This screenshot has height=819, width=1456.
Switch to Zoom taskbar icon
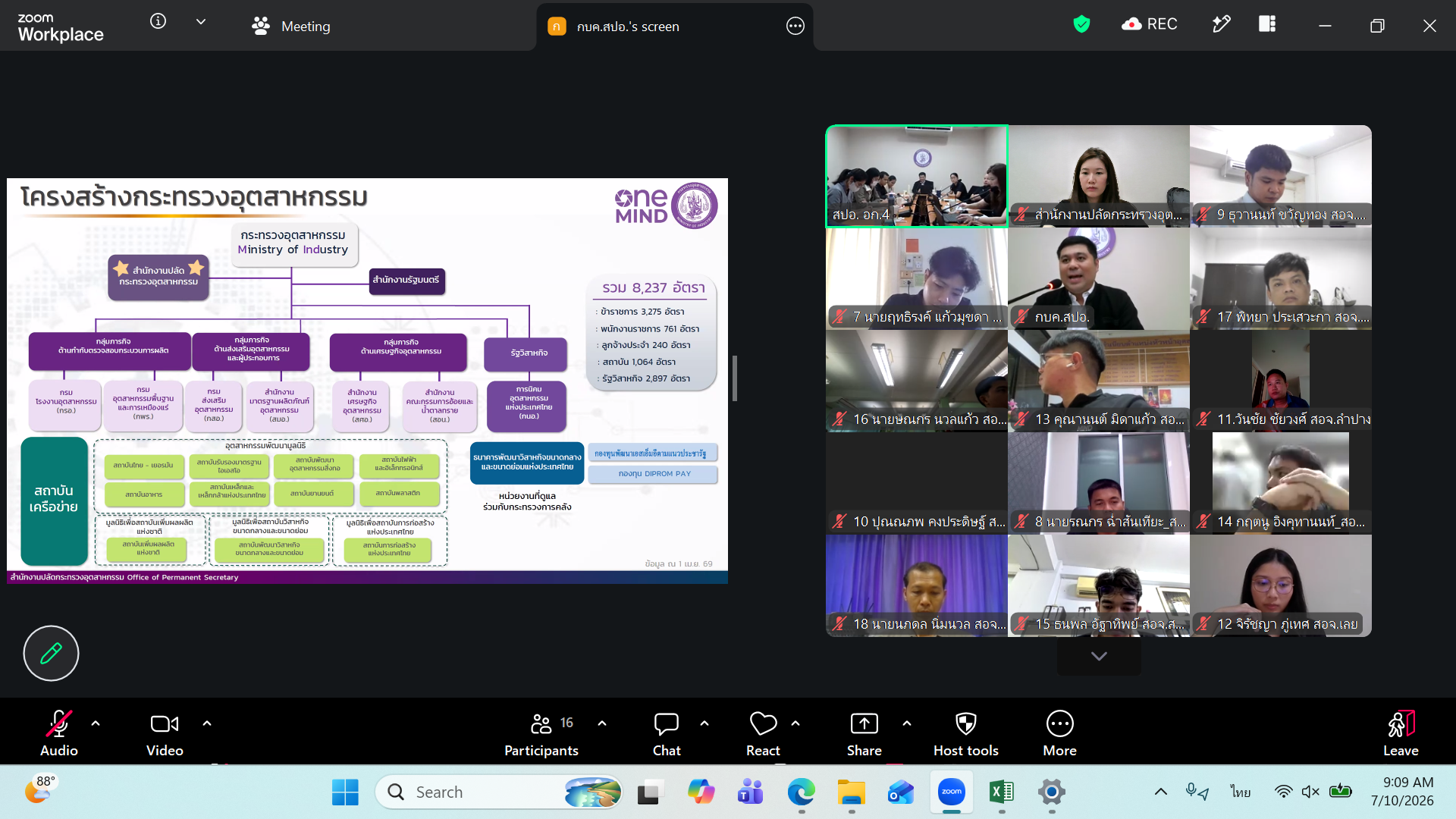coord(951,792)
